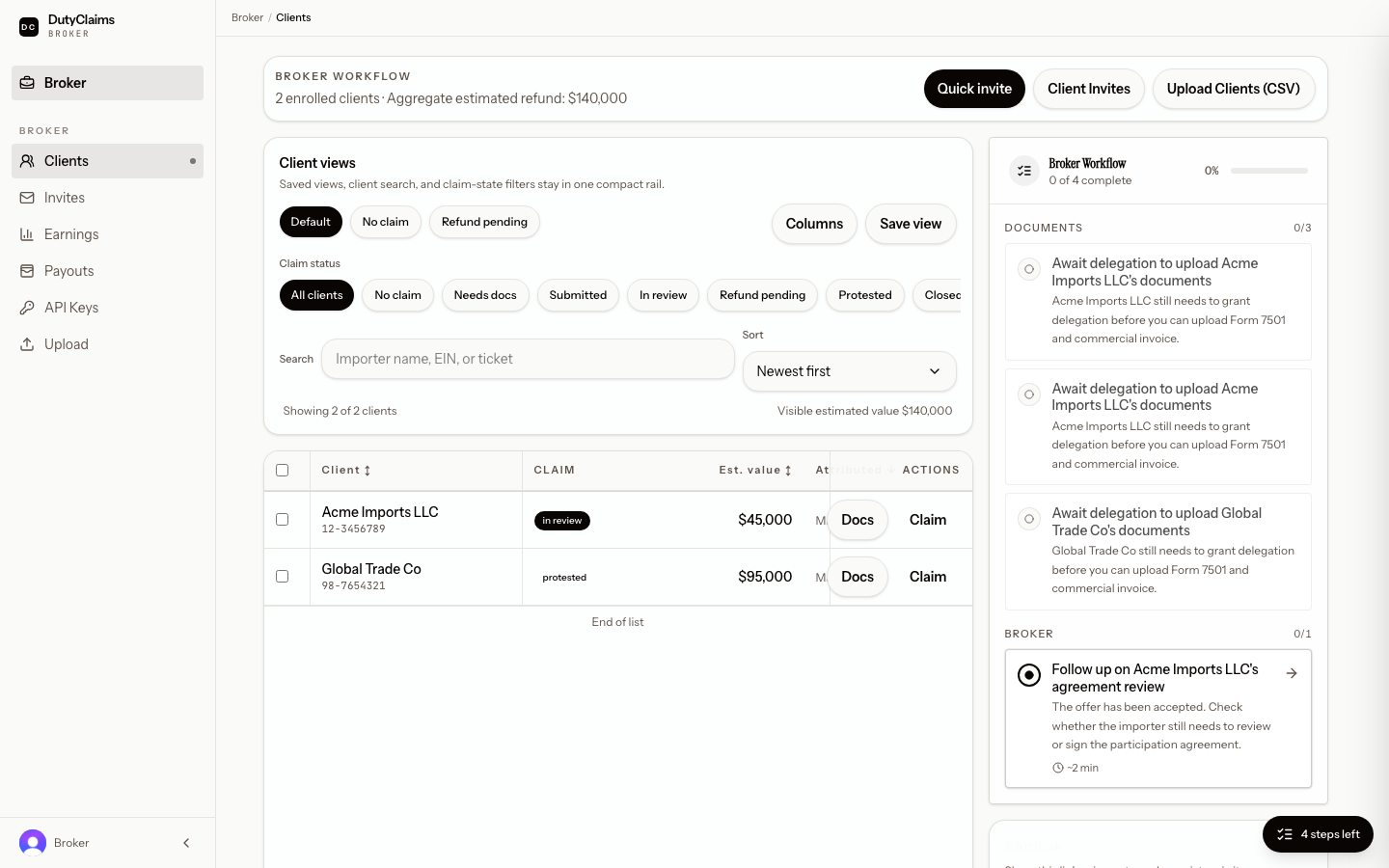The width and height of the screenshot is (1389, 868).
Task: Click the Global Trade Co client name
Action: tap(371, 569)
